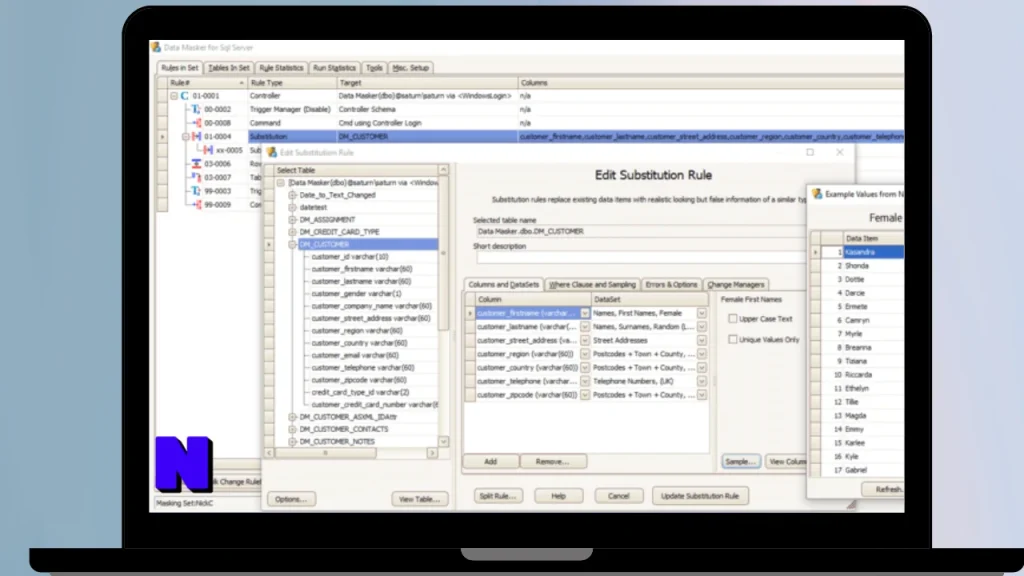This screenshot has height=576, width=1024.
Task: Click the substitution icon for rule xx-0005
Action: click(x=208, y=150)
